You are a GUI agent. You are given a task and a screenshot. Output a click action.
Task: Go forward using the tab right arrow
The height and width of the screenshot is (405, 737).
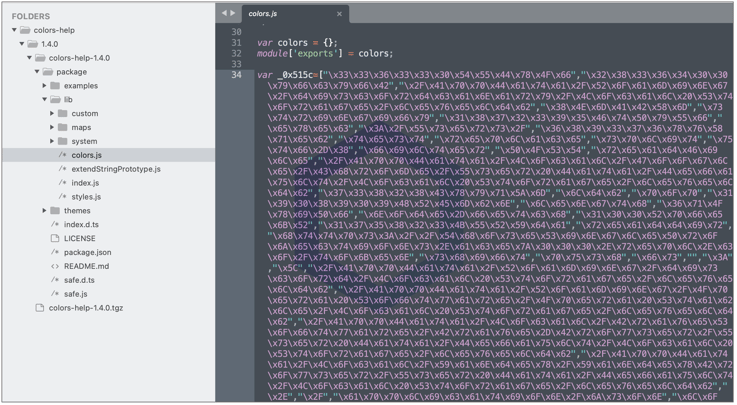[x=233, y=13]
